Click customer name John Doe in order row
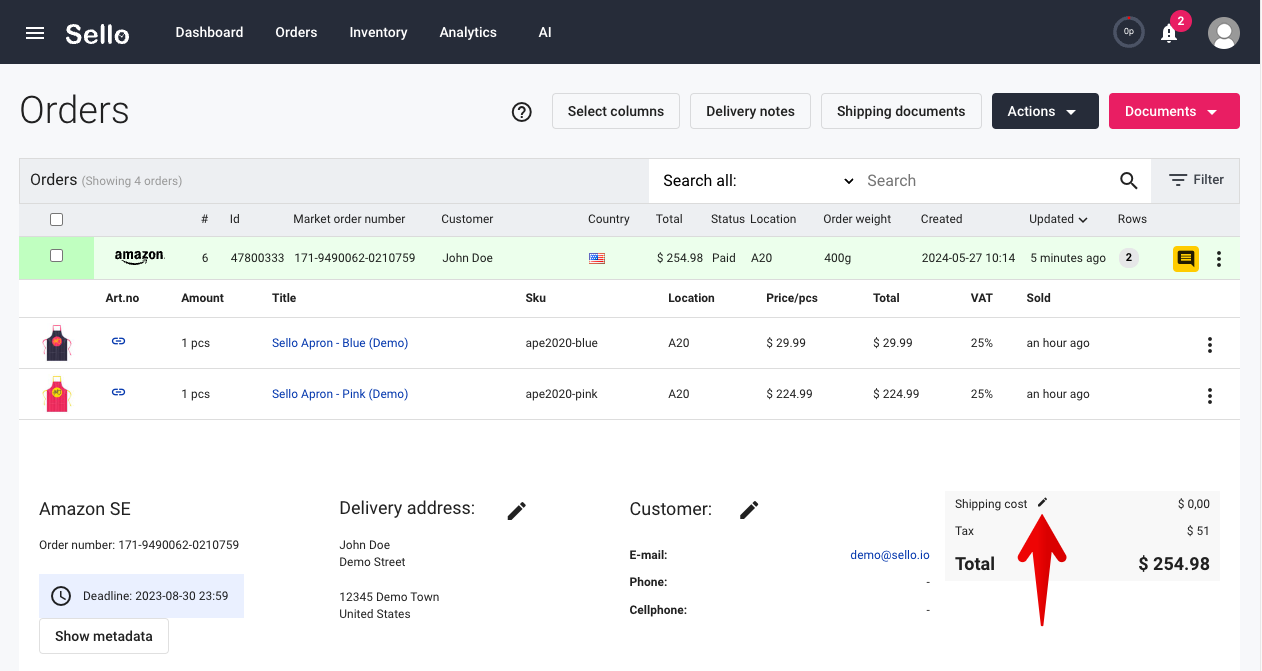Viewport: 1262px width, 671px height. click(467, 258)
